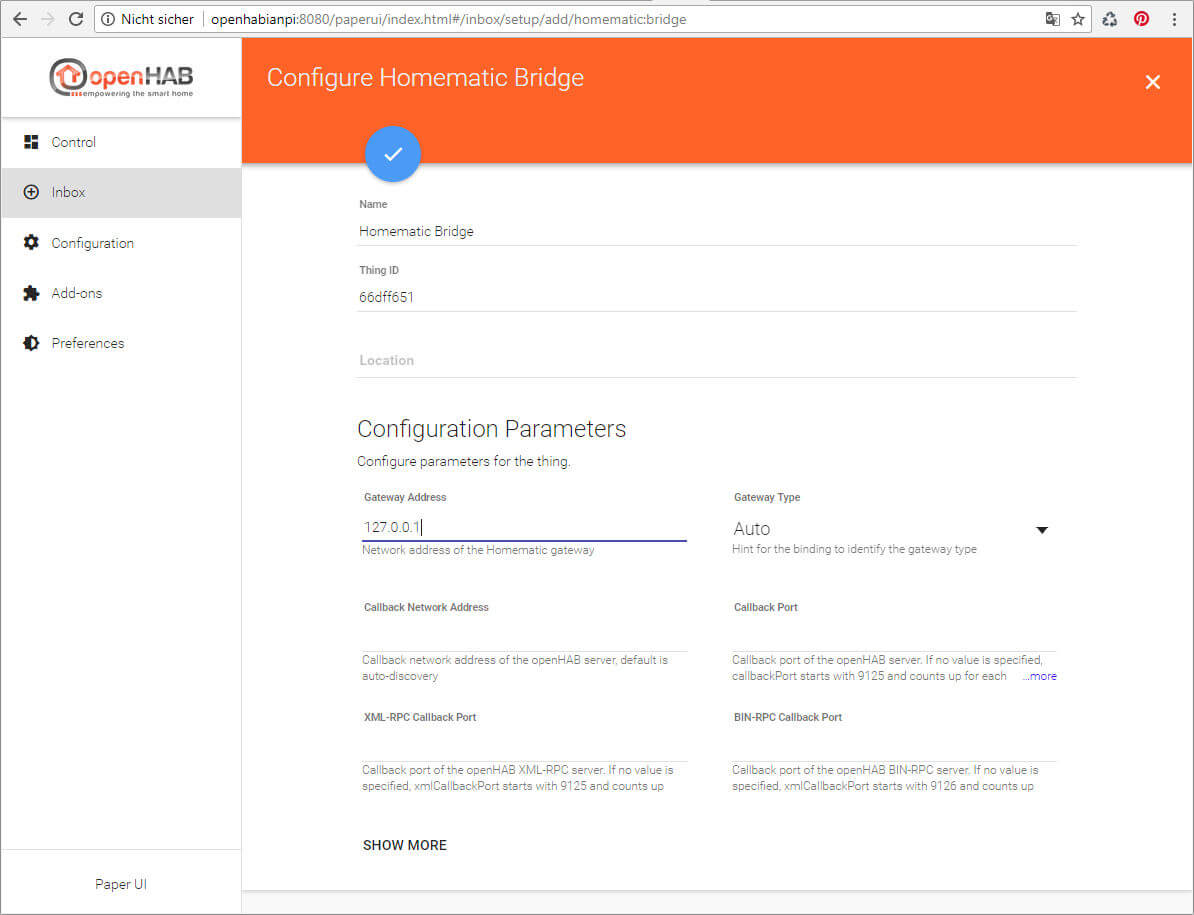Image resolution: width=1194 pixels, height=915 pixels.
Task: Click the Pinterest extension icon
Action: 1141,19
